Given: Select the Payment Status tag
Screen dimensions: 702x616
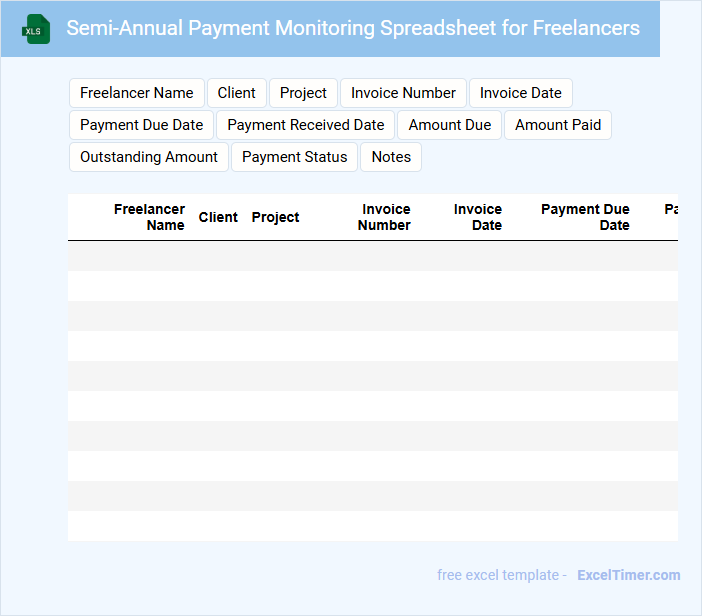Looking at the screenshot, I should [295, 157].
